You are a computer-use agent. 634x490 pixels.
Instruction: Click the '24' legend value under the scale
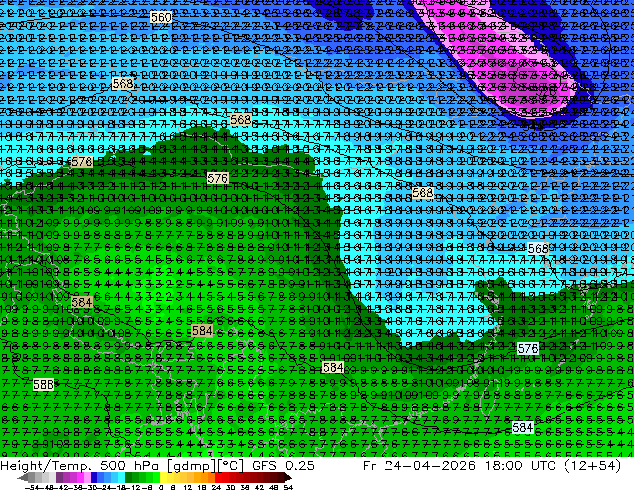pyautogui.click(x=216, y=487)
